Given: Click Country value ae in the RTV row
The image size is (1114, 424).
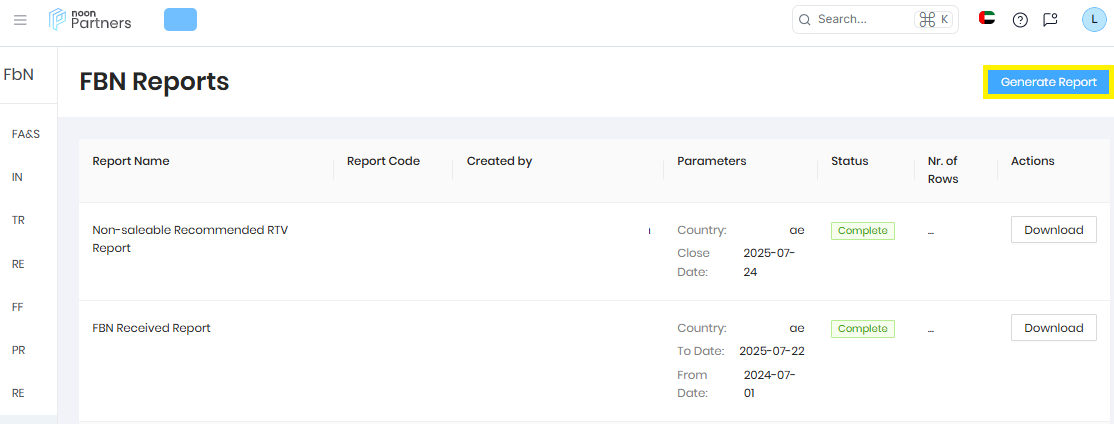Looking at the screenshot, I should pos(797,231).
